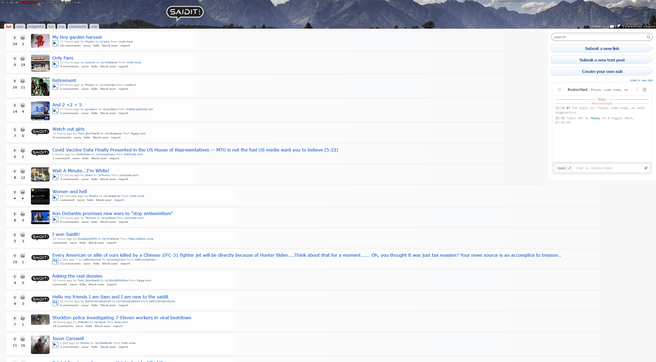
Task: Click 'block user' under 'Asking the real doosies'
Action: (x=96, y=285)
